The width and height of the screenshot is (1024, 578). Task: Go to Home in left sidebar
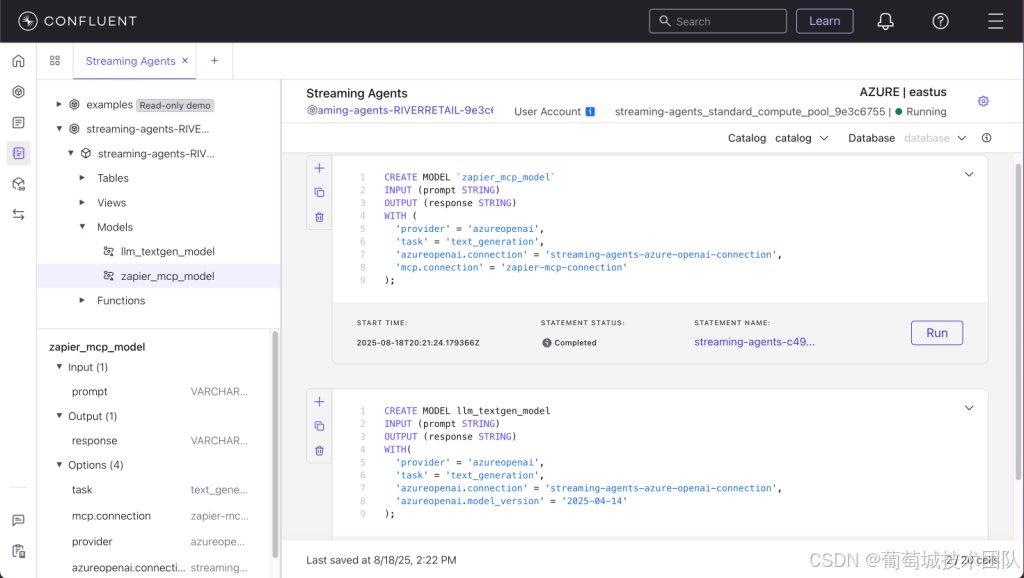[x=18, y=61]
